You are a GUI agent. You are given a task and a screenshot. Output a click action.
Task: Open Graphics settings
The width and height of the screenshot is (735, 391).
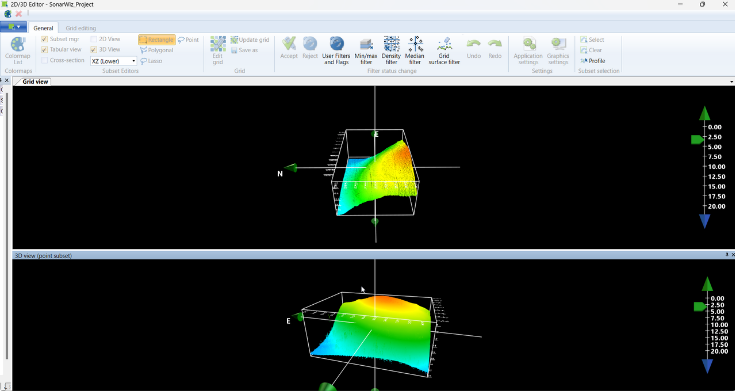coord(558,51)
